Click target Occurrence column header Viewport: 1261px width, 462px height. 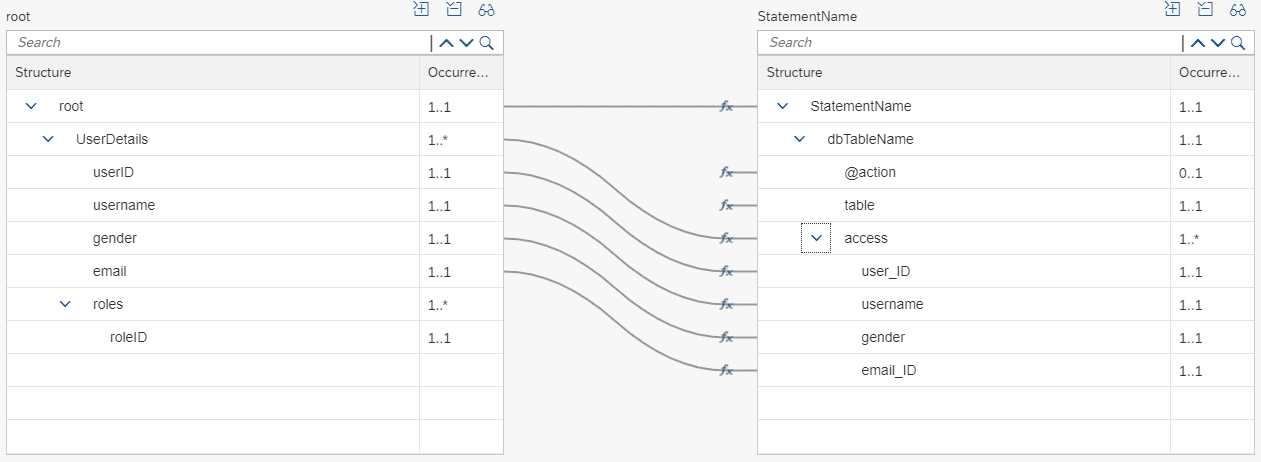[1209, 73]
